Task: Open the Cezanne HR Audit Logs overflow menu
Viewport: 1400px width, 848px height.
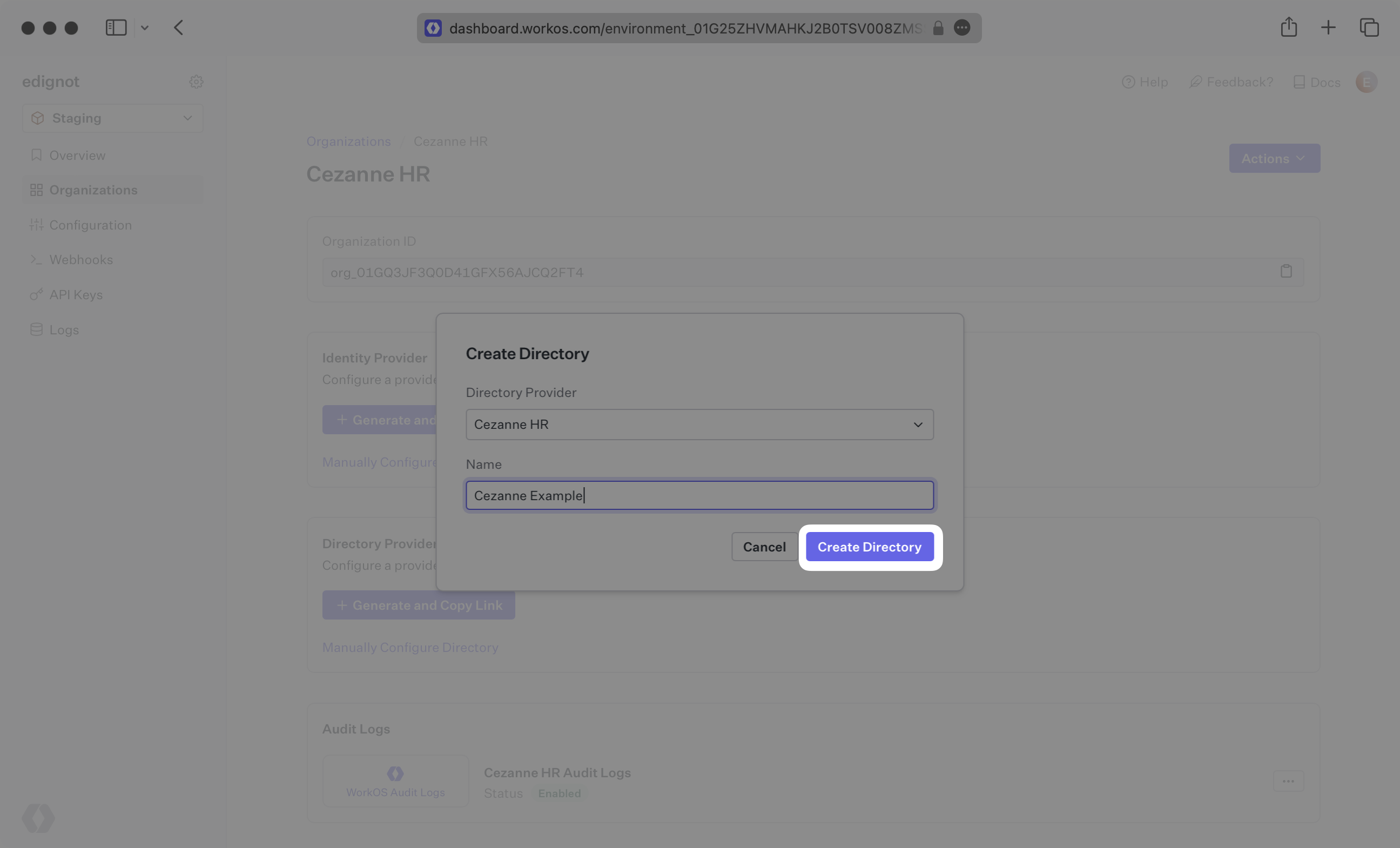Action: [x=1288, y=781]
